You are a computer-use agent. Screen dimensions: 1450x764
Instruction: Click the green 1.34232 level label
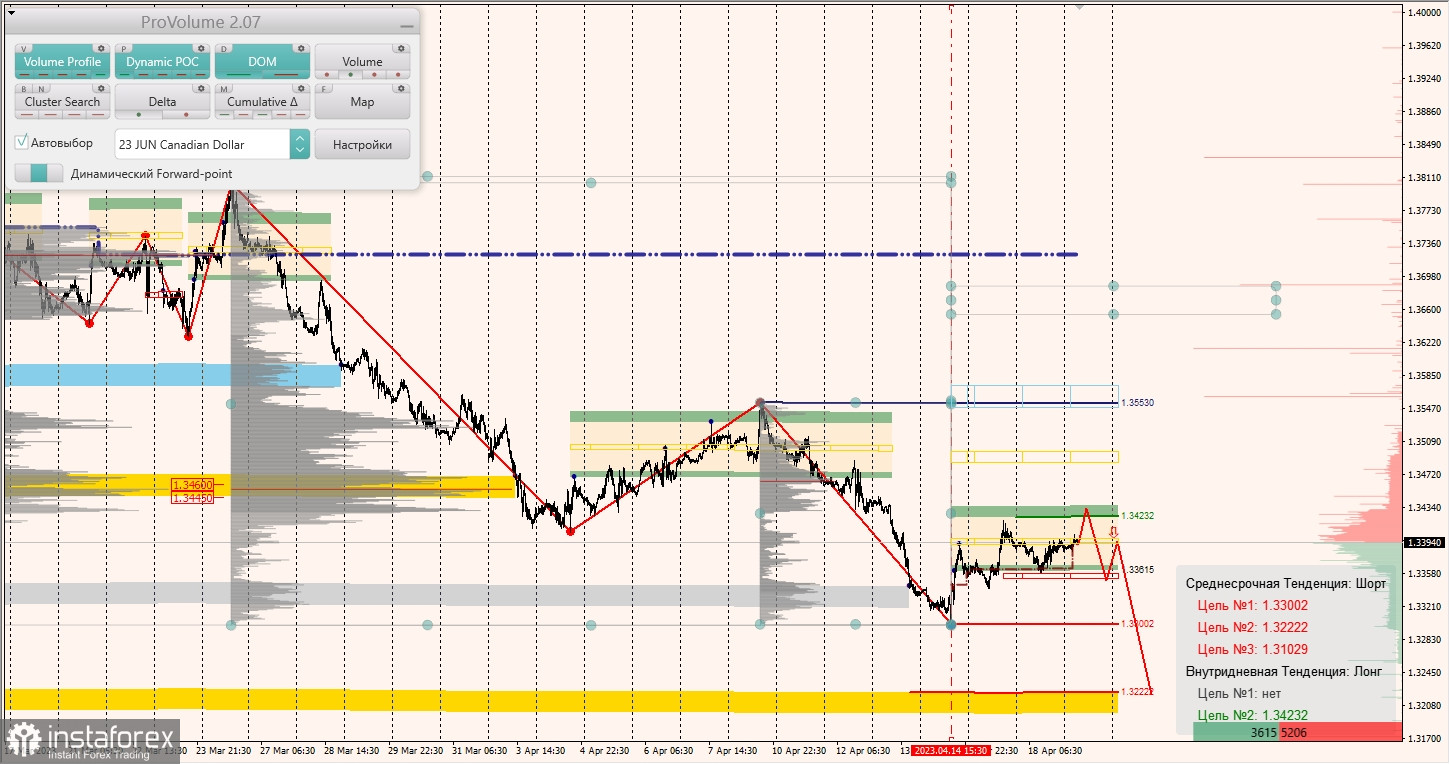1137,516
